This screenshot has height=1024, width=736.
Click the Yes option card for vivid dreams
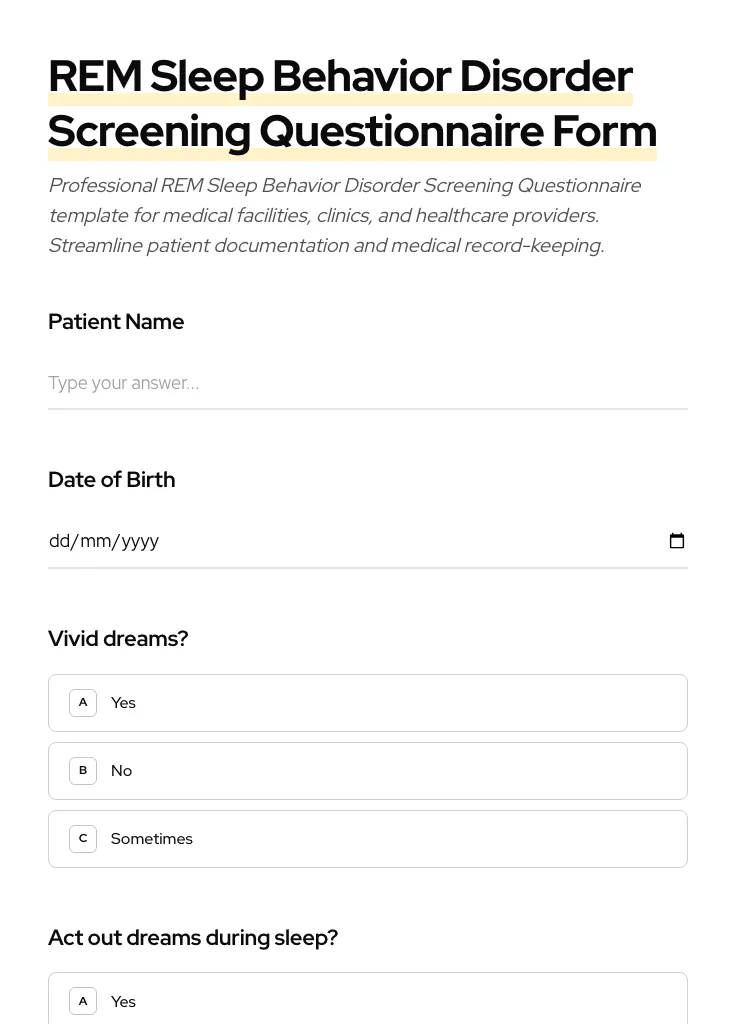[x=368, y=702]
